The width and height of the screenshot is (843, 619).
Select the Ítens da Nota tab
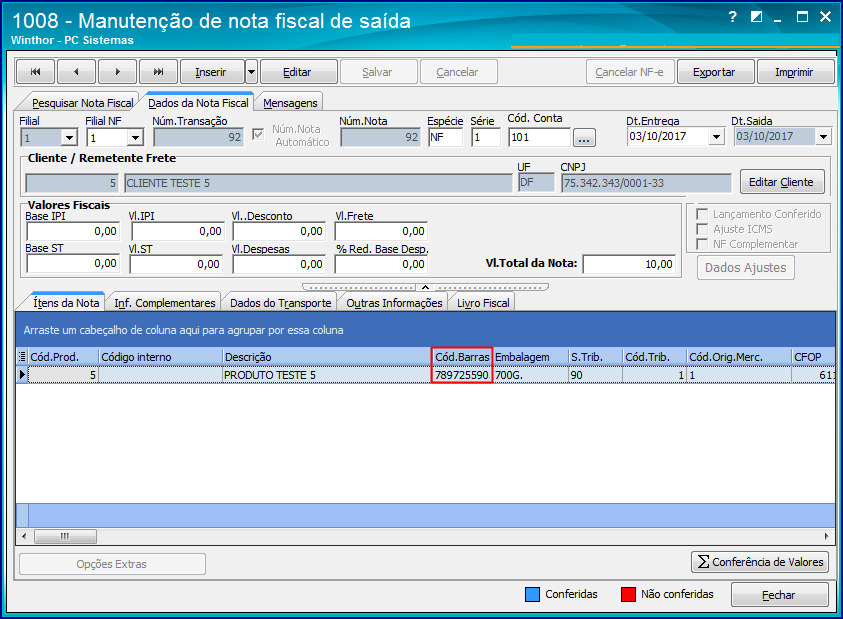pyautogui.click(x=66, y=303)
